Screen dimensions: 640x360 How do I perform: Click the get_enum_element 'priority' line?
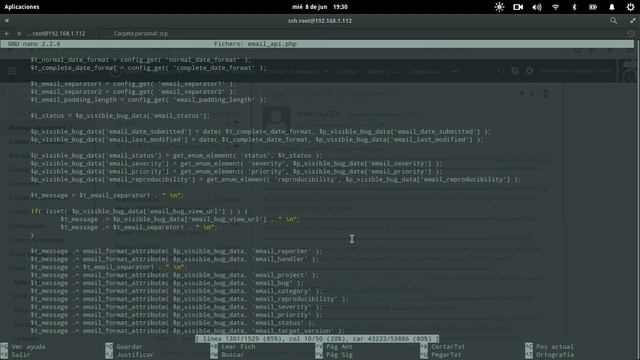click(x=236, y=171)
